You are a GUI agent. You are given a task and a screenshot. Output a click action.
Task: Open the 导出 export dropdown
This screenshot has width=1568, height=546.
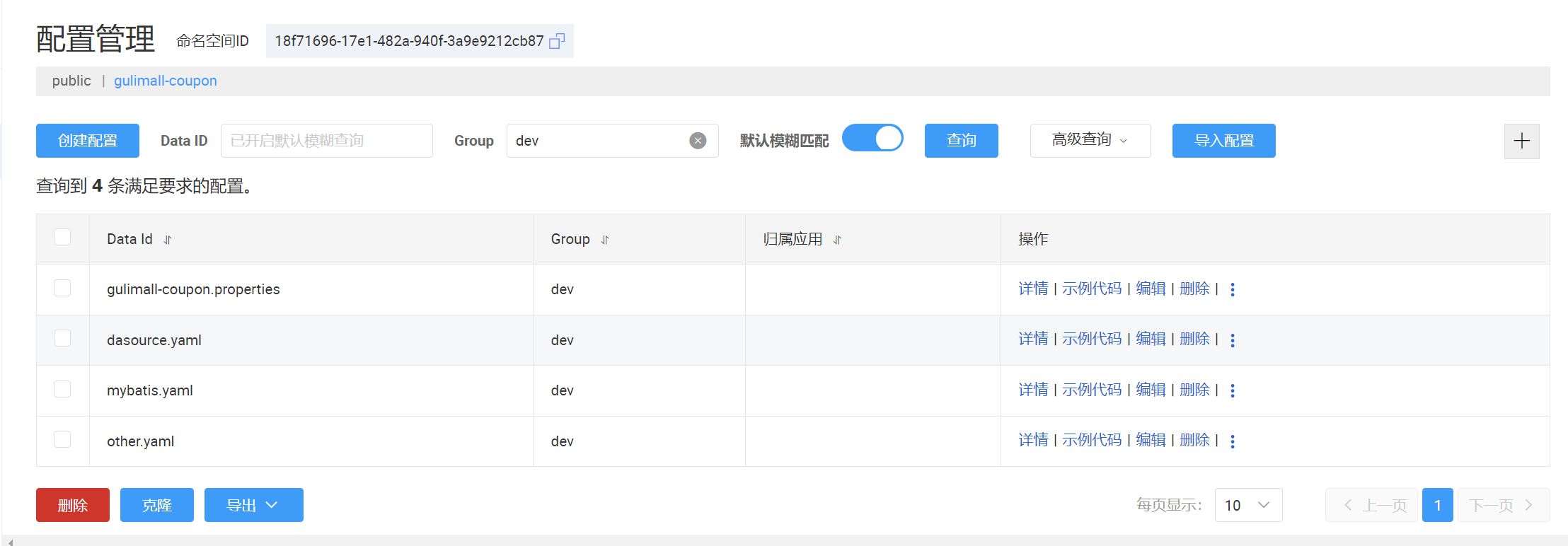pyautogui.click(x=253, y=505)
